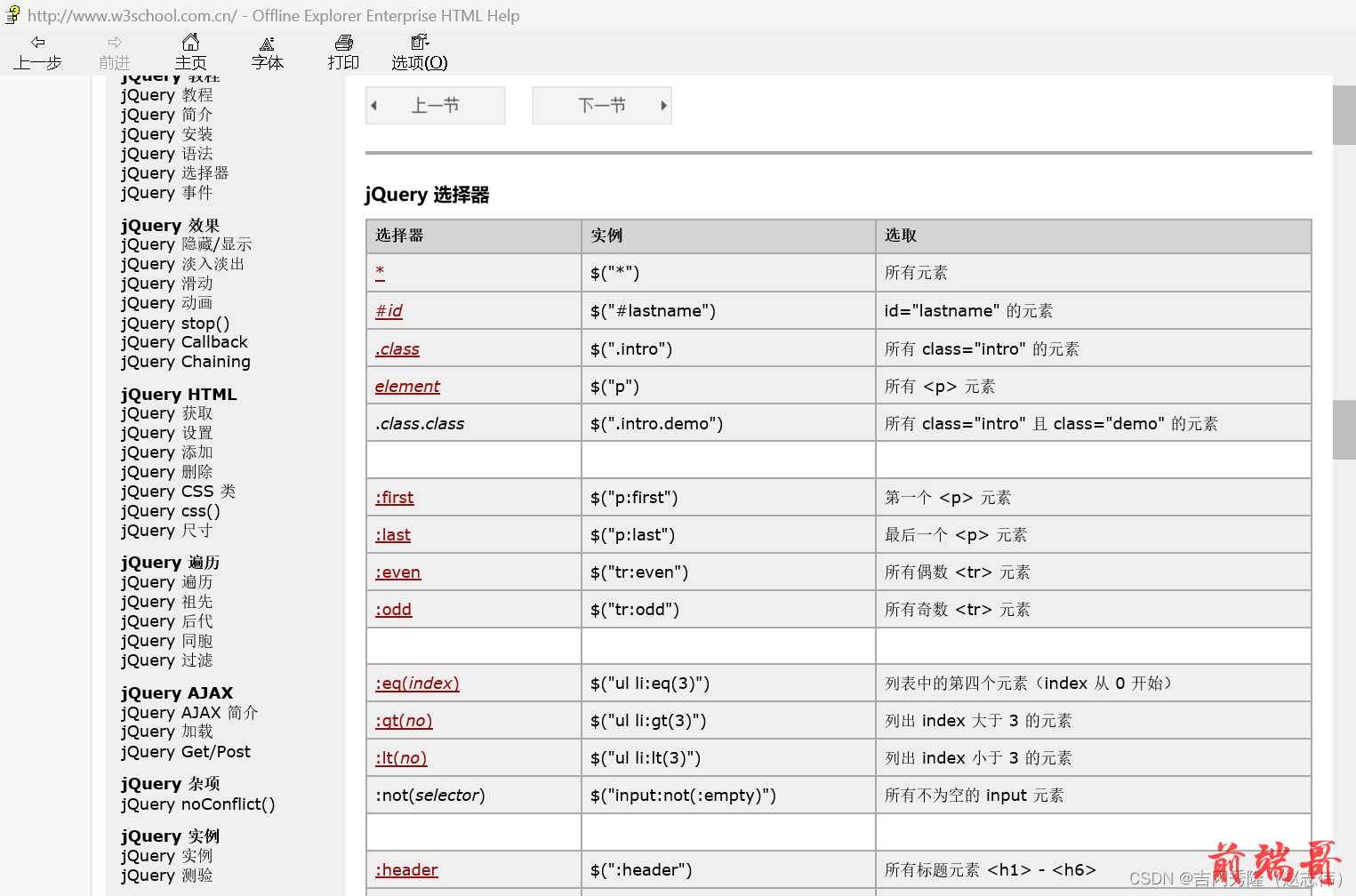The height and width of the screenshot is (896, 1356).
Task: Open jQuery 选择器 in sidebar
Action: pyautogui.click(x=175, y=173)
